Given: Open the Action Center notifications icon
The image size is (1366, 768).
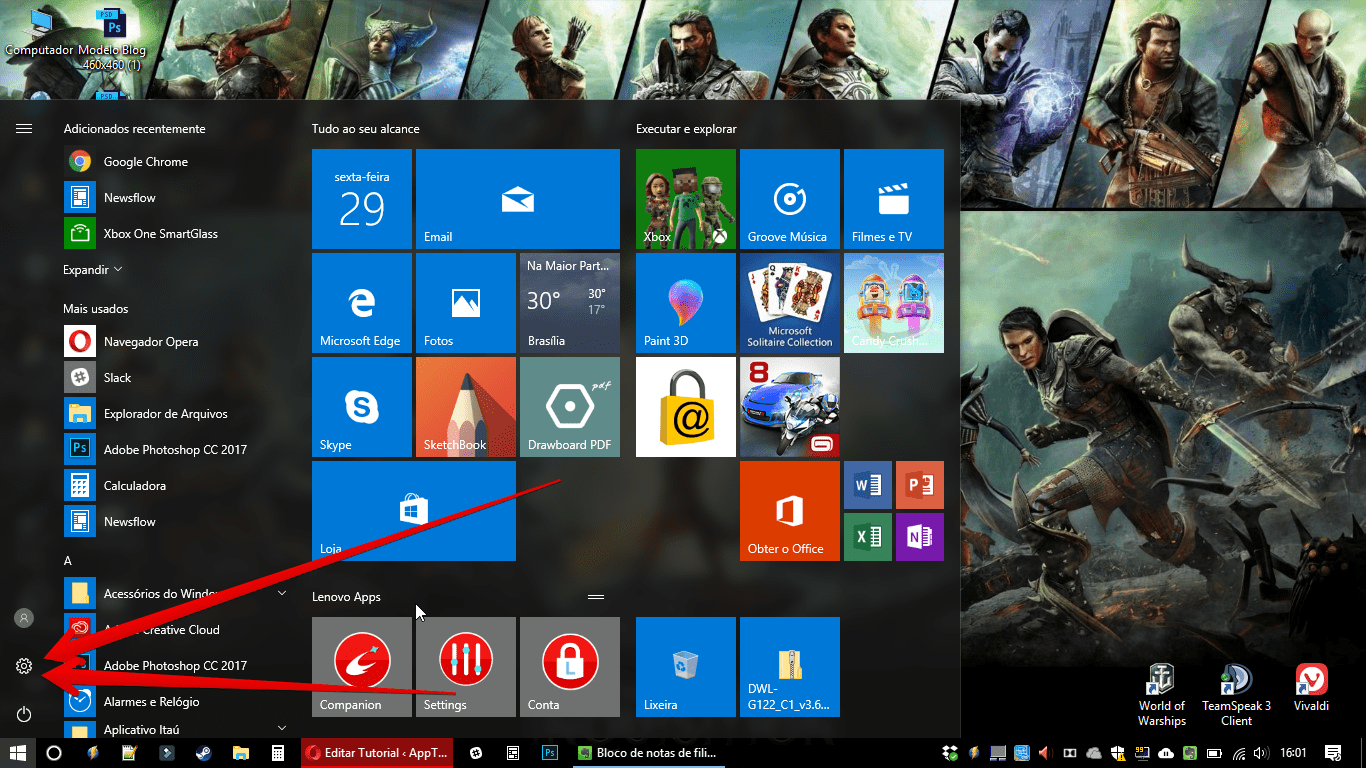Looking at the screenshot, I should click(x=1332, y=752).
